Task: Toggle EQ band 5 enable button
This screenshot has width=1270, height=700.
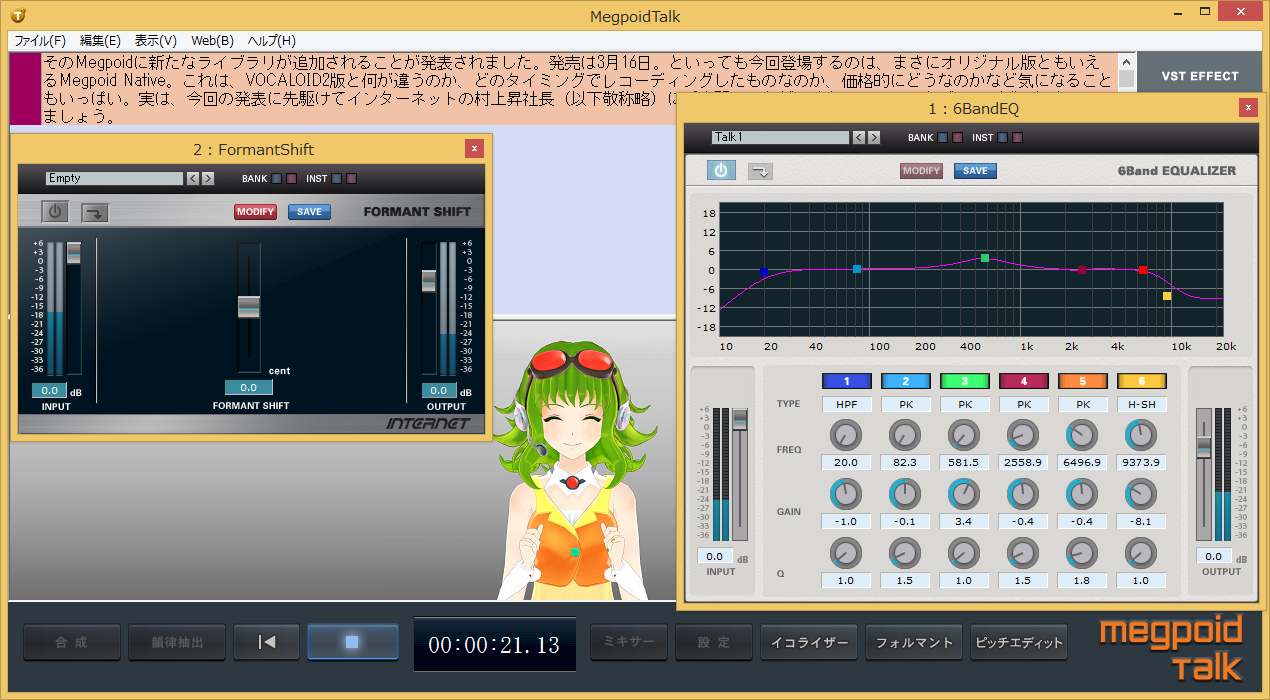Action: 1082,381
